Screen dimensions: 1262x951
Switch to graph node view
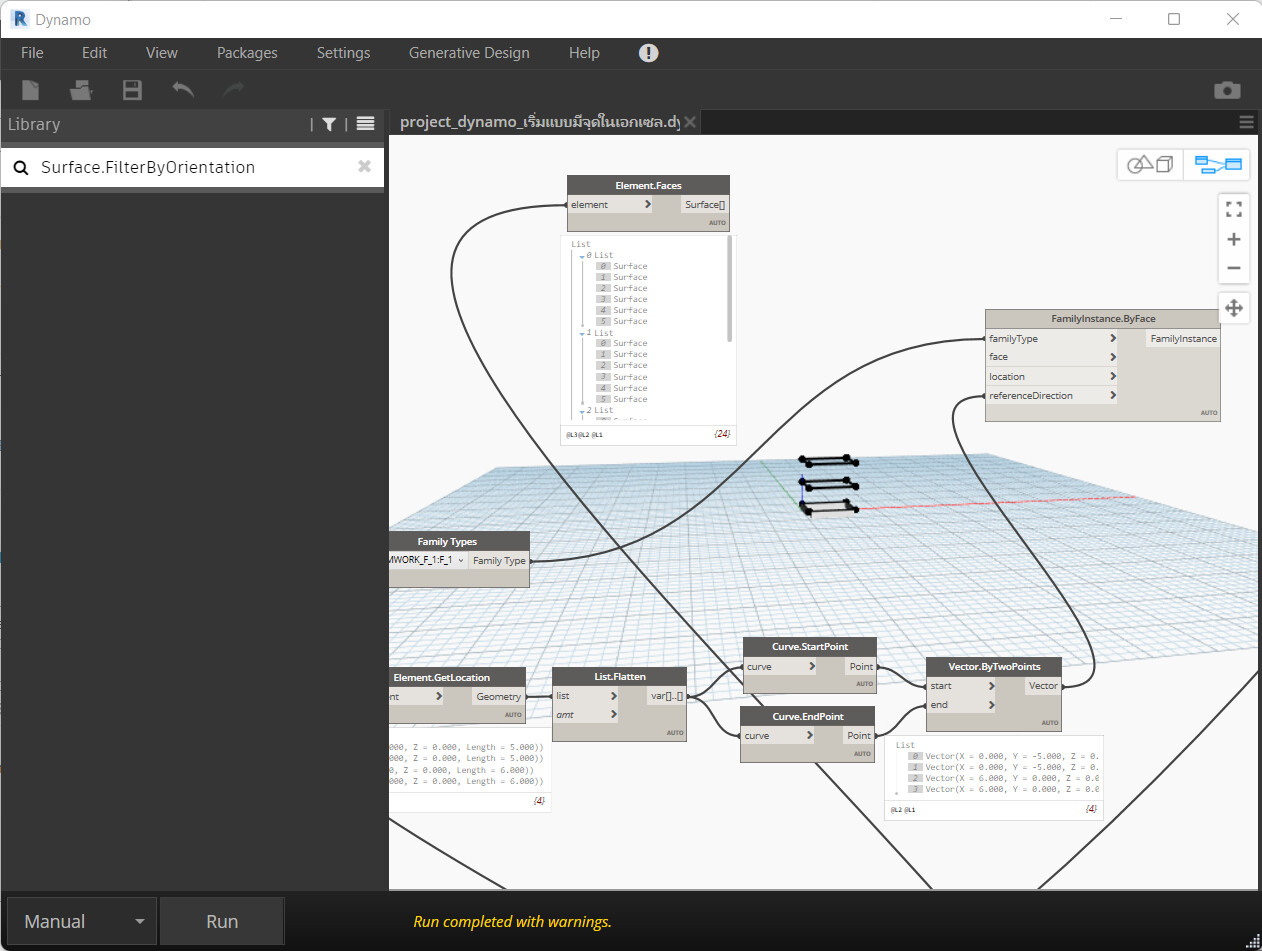click(1216, 164)
